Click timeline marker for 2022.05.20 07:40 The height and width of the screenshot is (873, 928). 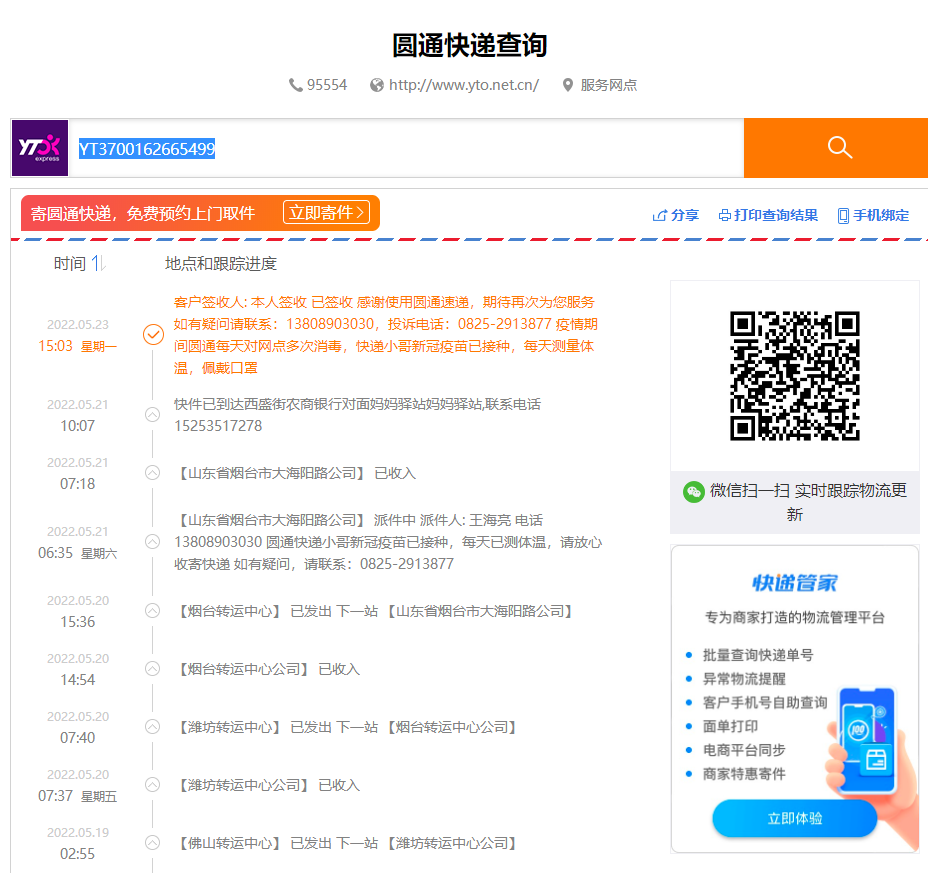pos(153,726)
